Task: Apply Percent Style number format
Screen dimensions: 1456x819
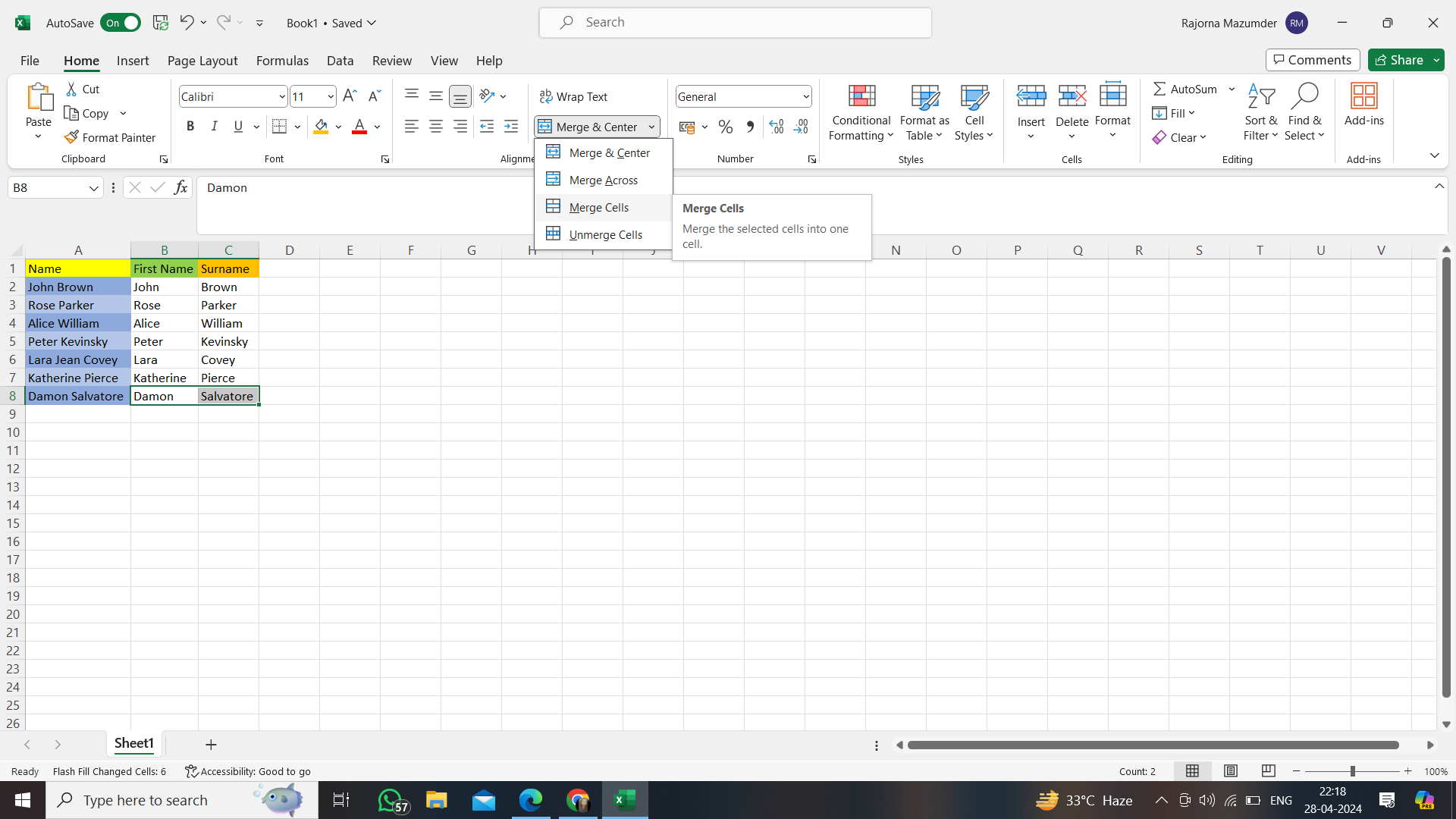Action: click(726, 127)
